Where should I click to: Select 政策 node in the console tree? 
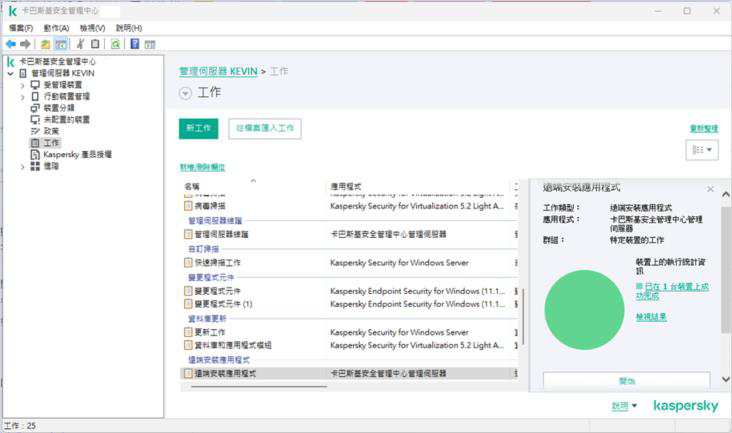[x=51, y=131]
